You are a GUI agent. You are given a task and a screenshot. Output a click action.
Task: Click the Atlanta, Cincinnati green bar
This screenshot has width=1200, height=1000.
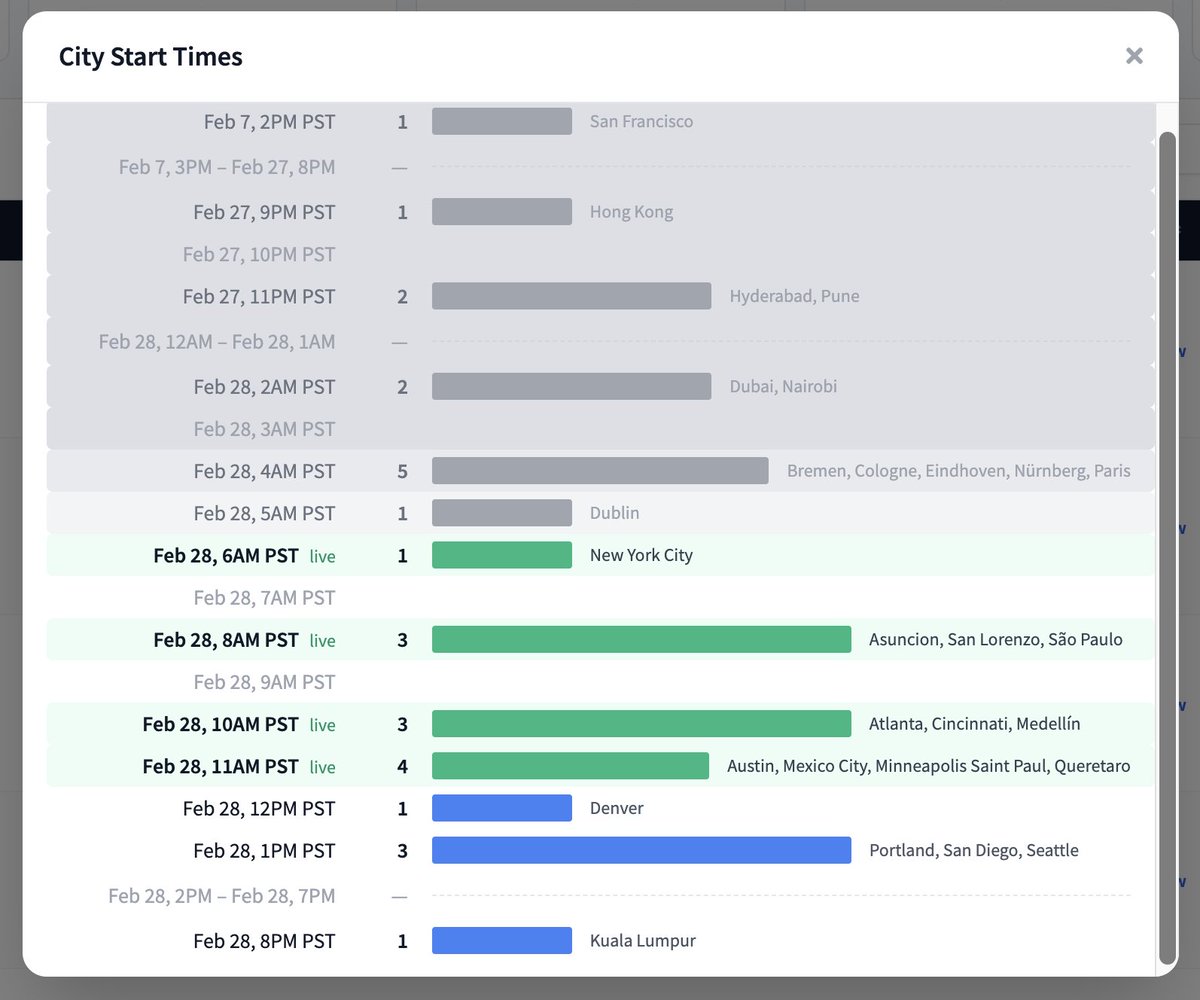641,723
